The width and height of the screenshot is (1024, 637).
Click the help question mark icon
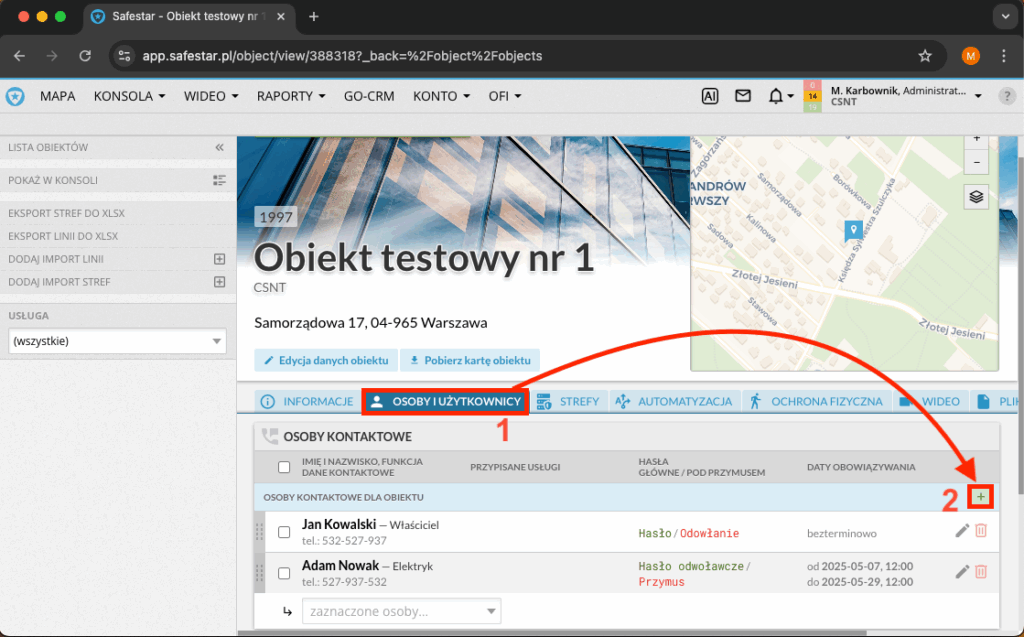click(1006, 96)
